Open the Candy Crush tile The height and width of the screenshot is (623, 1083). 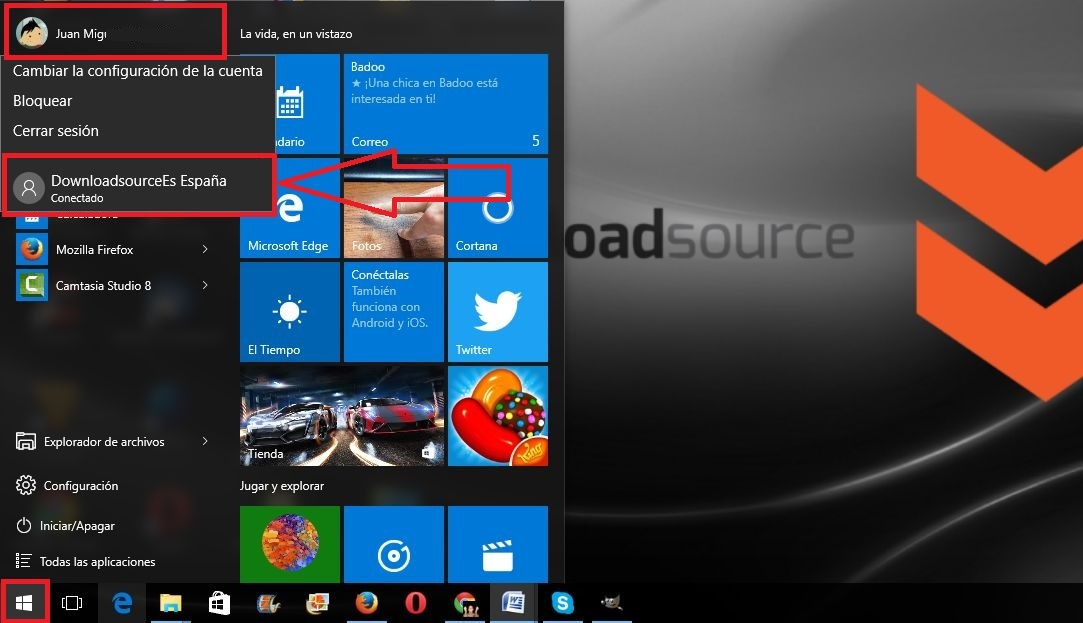point(497,416)
